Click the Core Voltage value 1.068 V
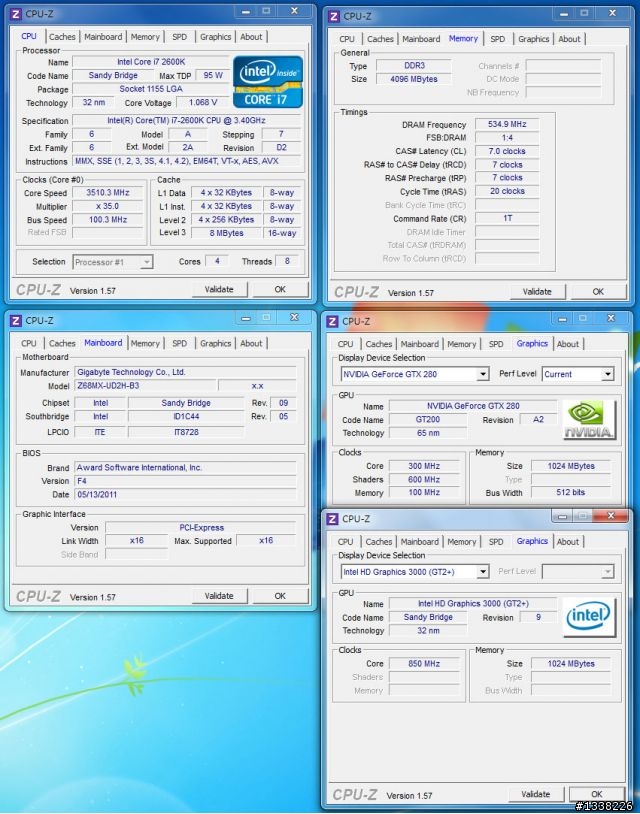Viewport: 640px width, 814px height. pos(203,102)
